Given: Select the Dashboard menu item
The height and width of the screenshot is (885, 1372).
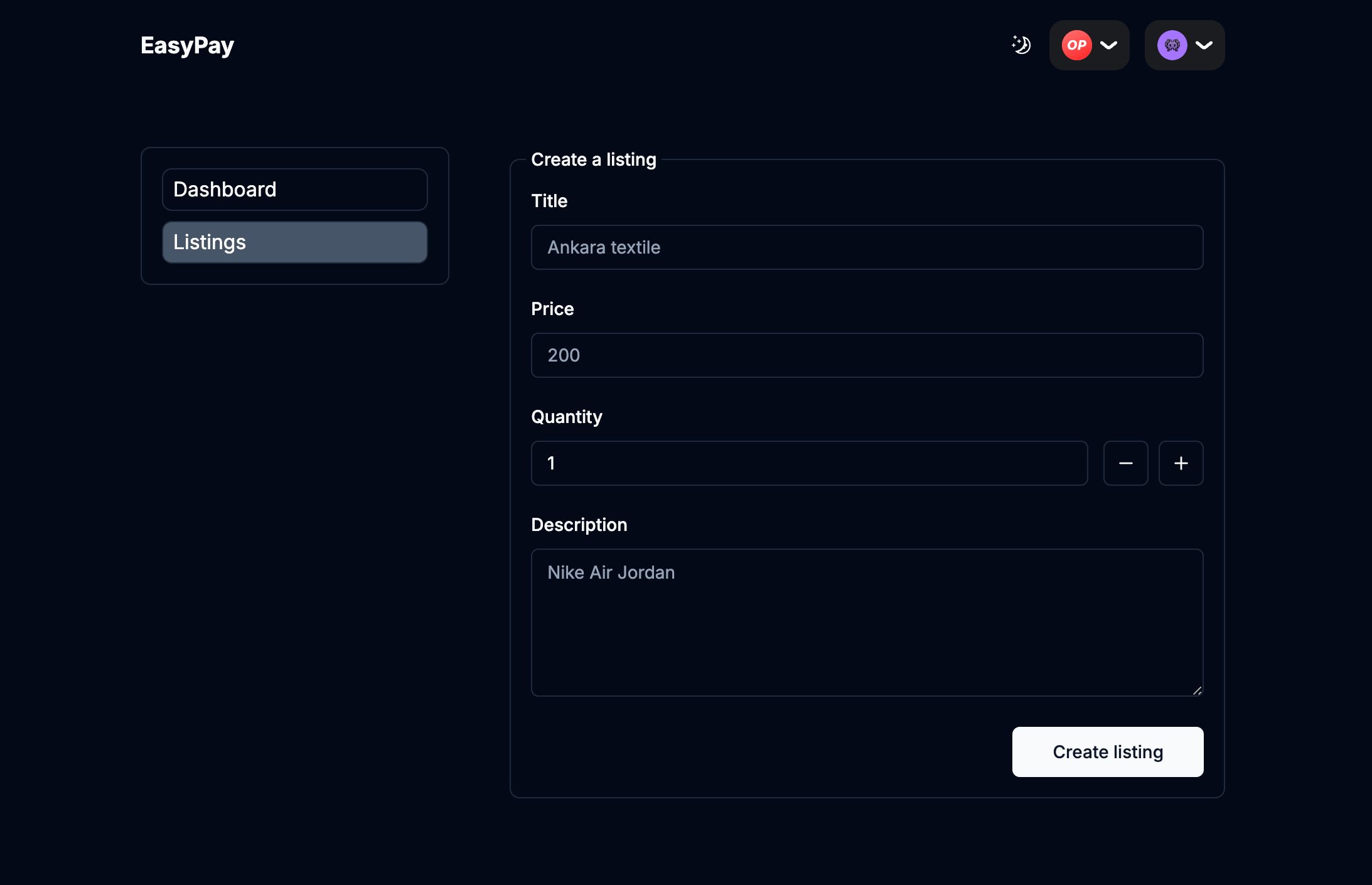Looking at the screenshot, I should tap(294, 189).
